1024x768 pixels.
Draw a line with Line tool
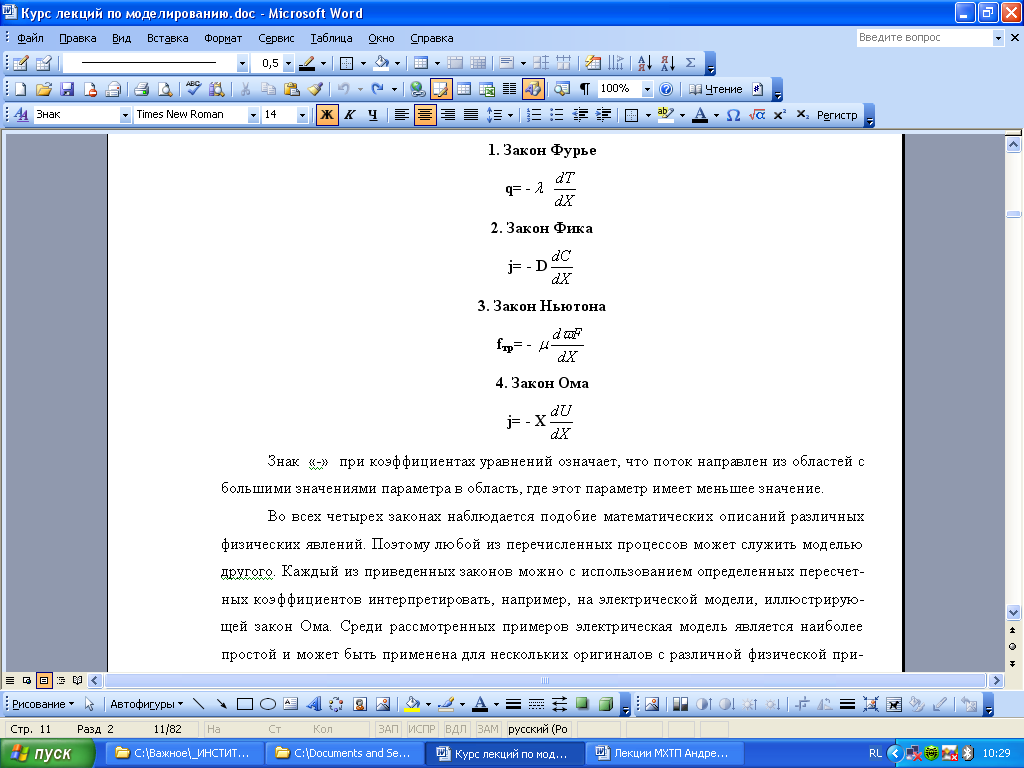point(199,704)
